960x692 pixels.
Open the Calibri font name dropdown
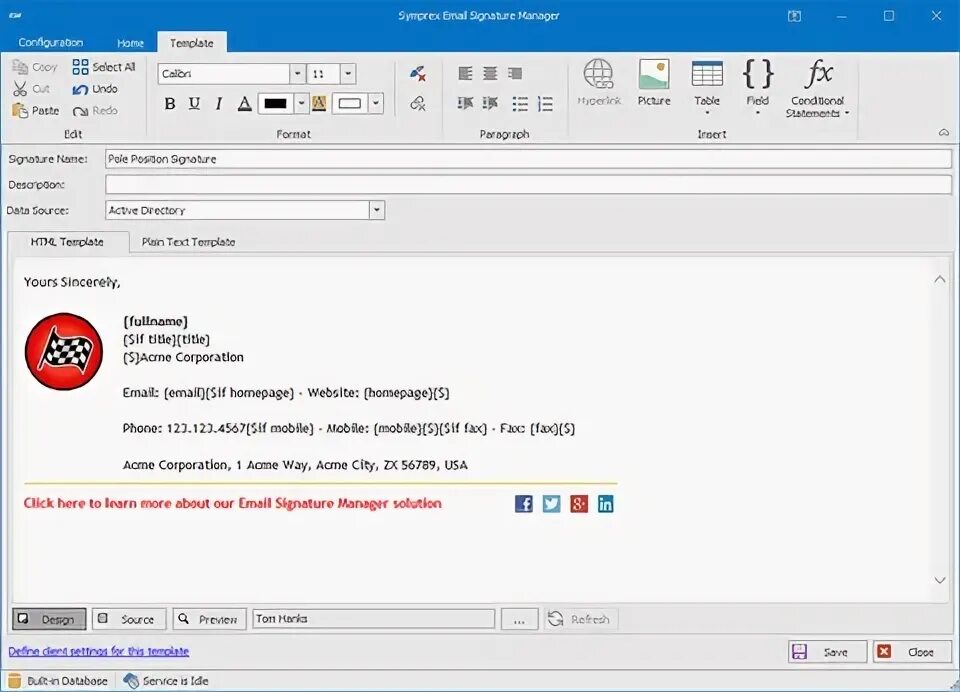[x=297, y=73]
